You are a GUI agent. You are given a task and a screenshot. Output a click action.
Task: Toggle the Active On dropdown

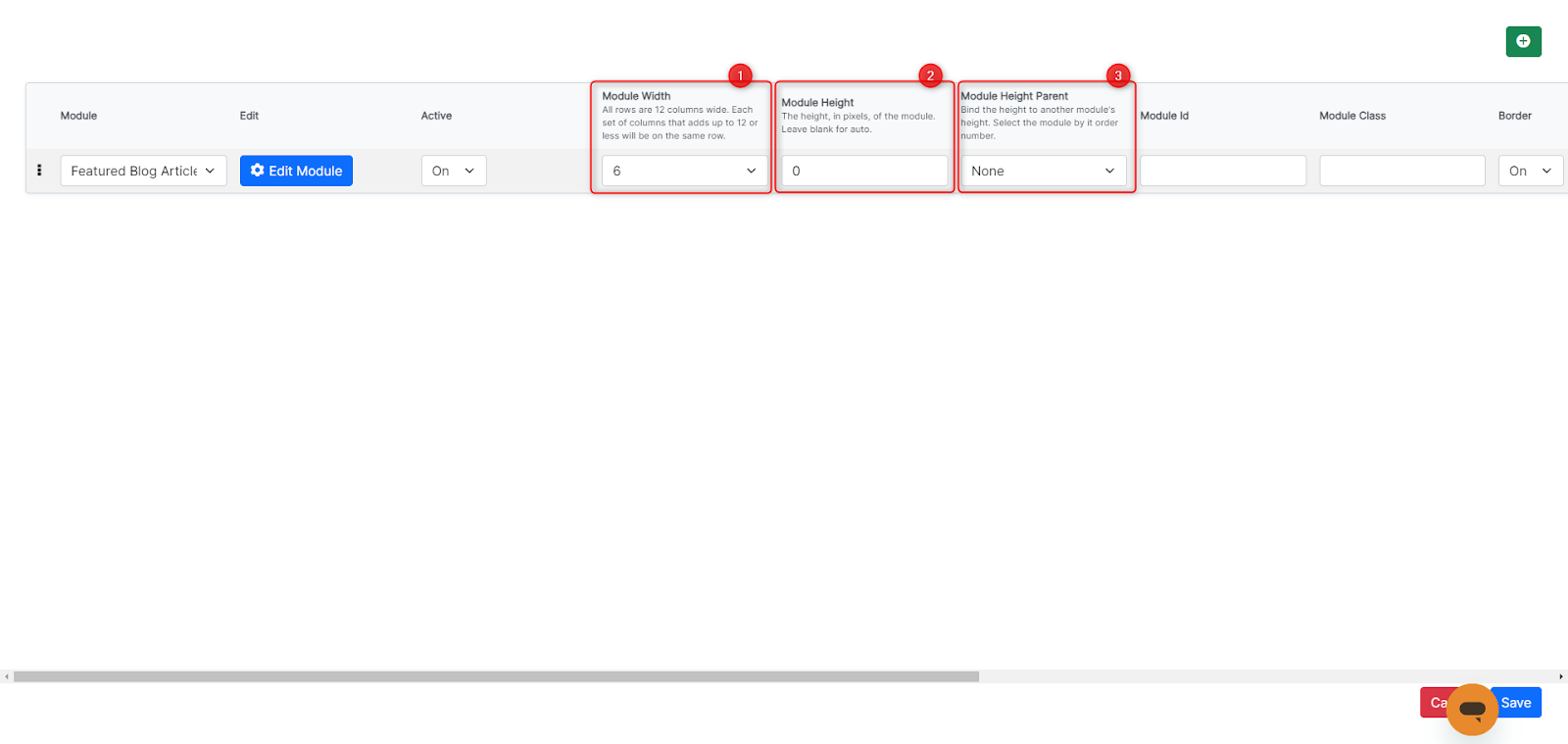(x=454, y=171)
